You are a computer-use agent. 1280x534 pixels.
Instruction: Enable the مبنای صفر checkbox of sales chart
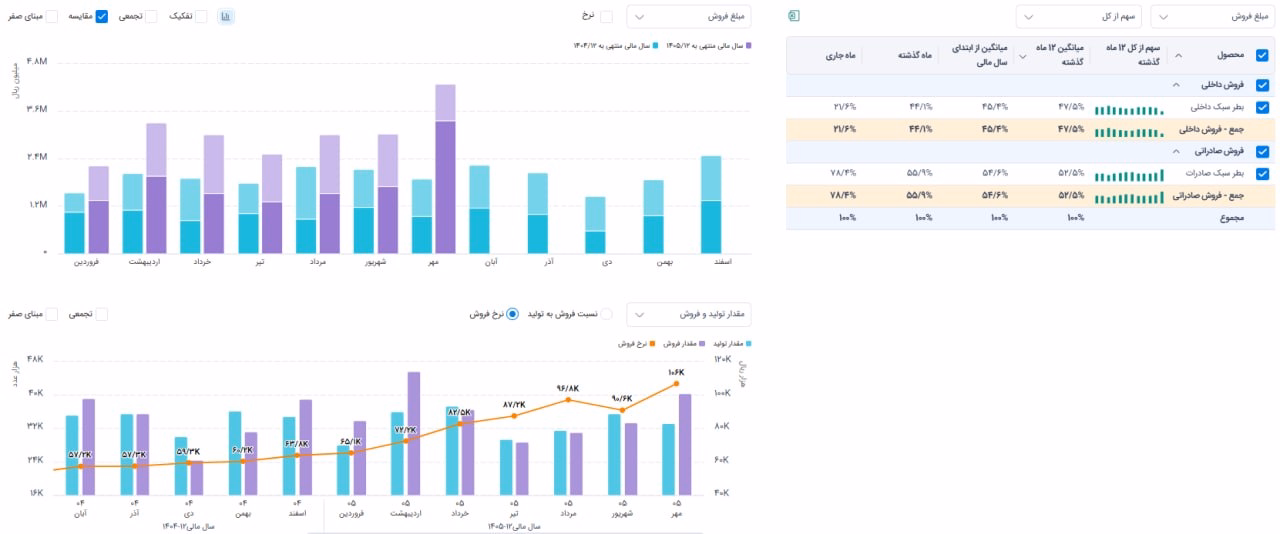52,17
